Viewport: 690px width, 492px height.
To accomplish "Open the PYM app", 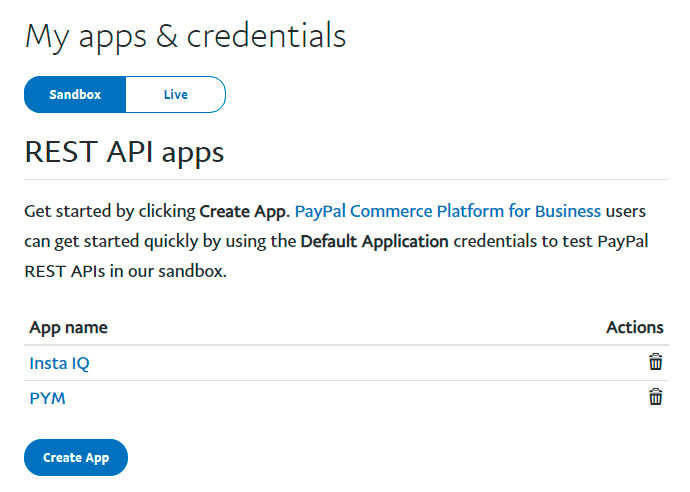I will [47, 398].
